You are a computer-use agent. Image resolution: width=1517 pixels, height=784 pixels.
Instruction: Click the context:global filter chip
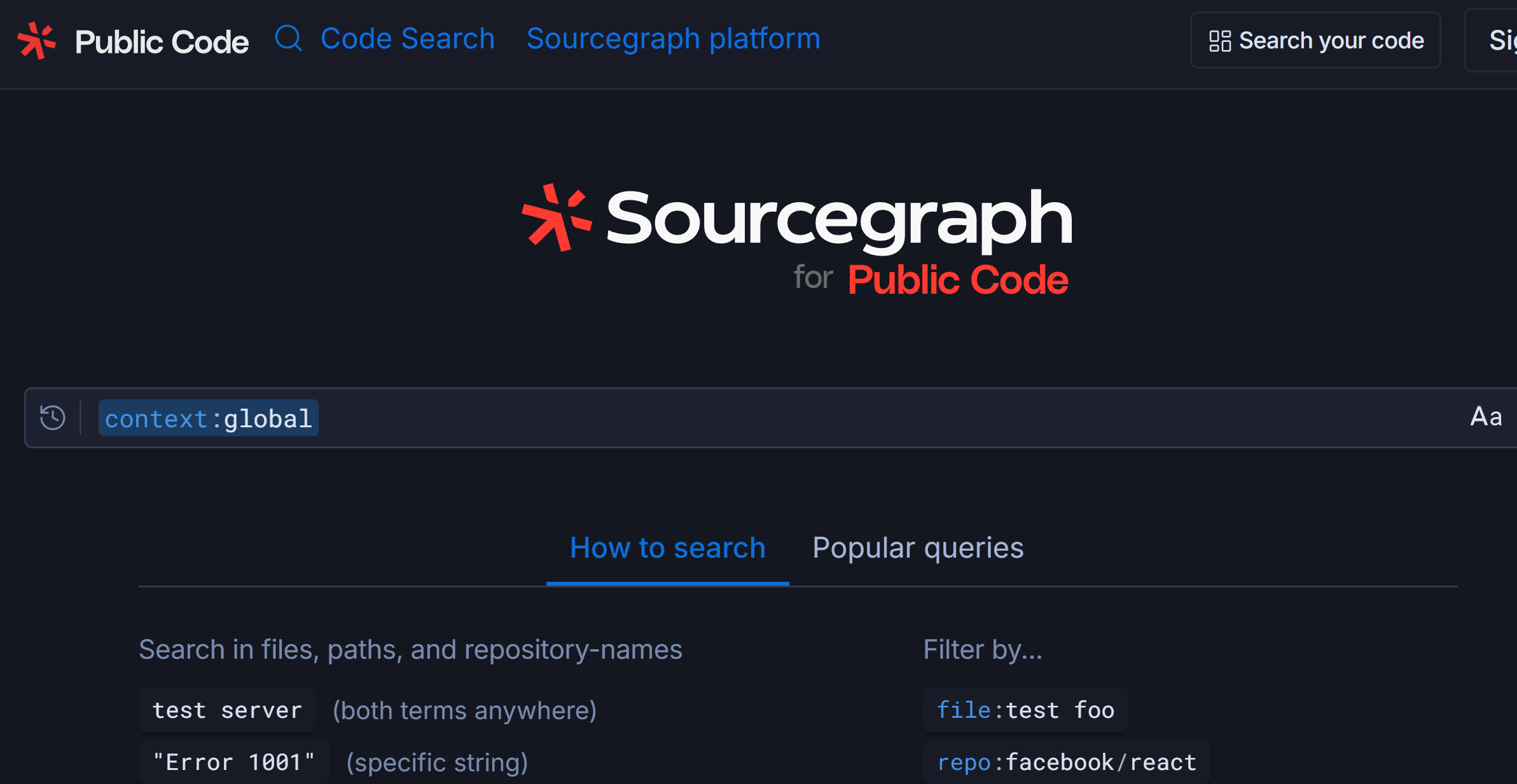tap(208, 418)
